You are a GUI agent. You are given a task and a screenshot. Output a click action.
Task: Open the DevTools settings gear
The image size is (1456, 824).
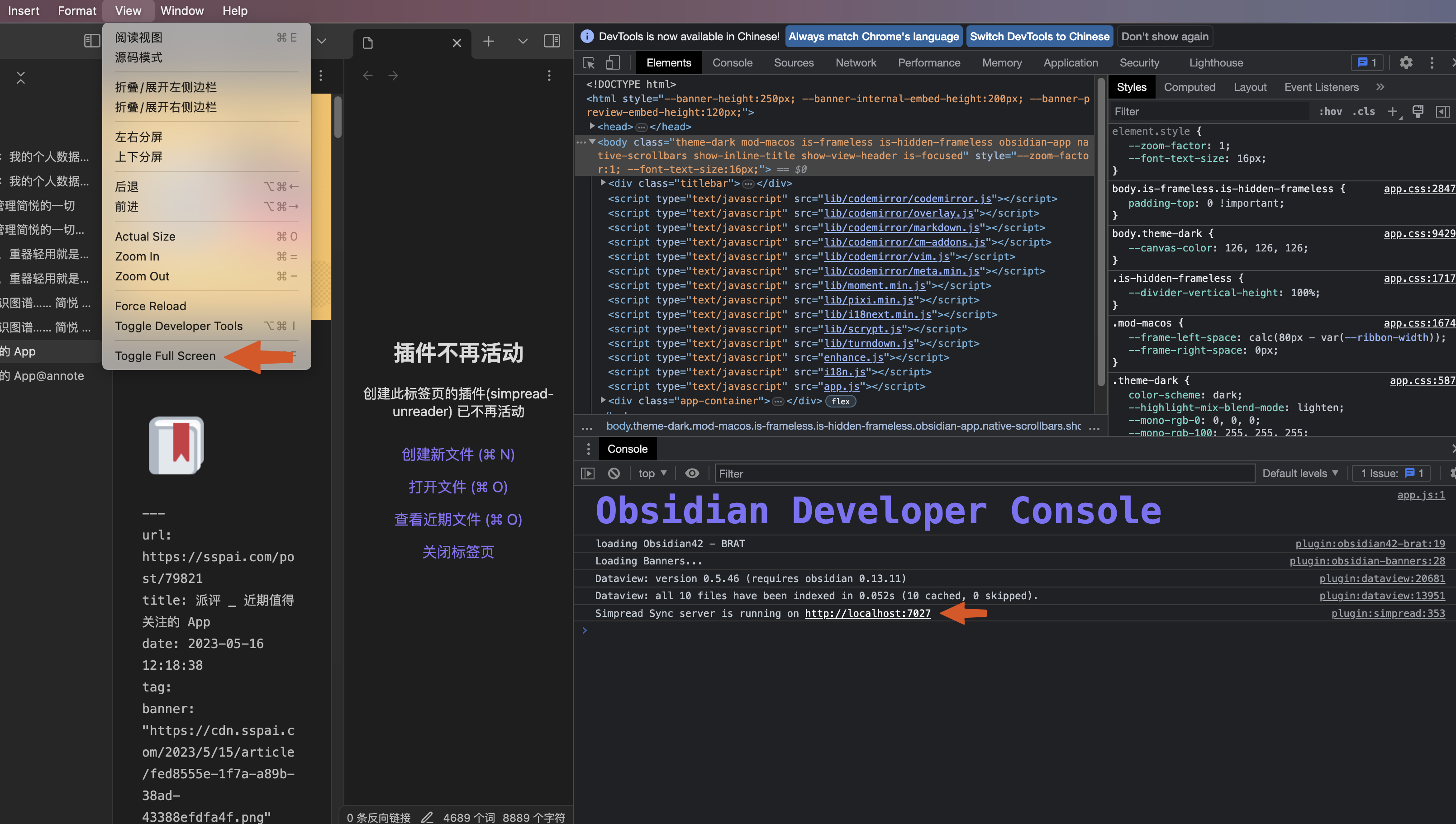1406,62
